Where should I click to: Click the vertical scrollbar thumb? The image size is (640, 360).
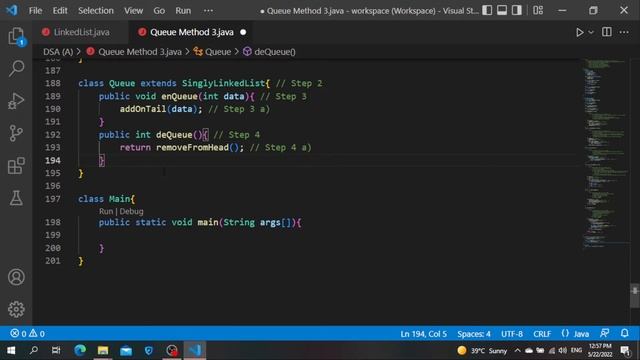pyautogui.click(x=634, y=295)
